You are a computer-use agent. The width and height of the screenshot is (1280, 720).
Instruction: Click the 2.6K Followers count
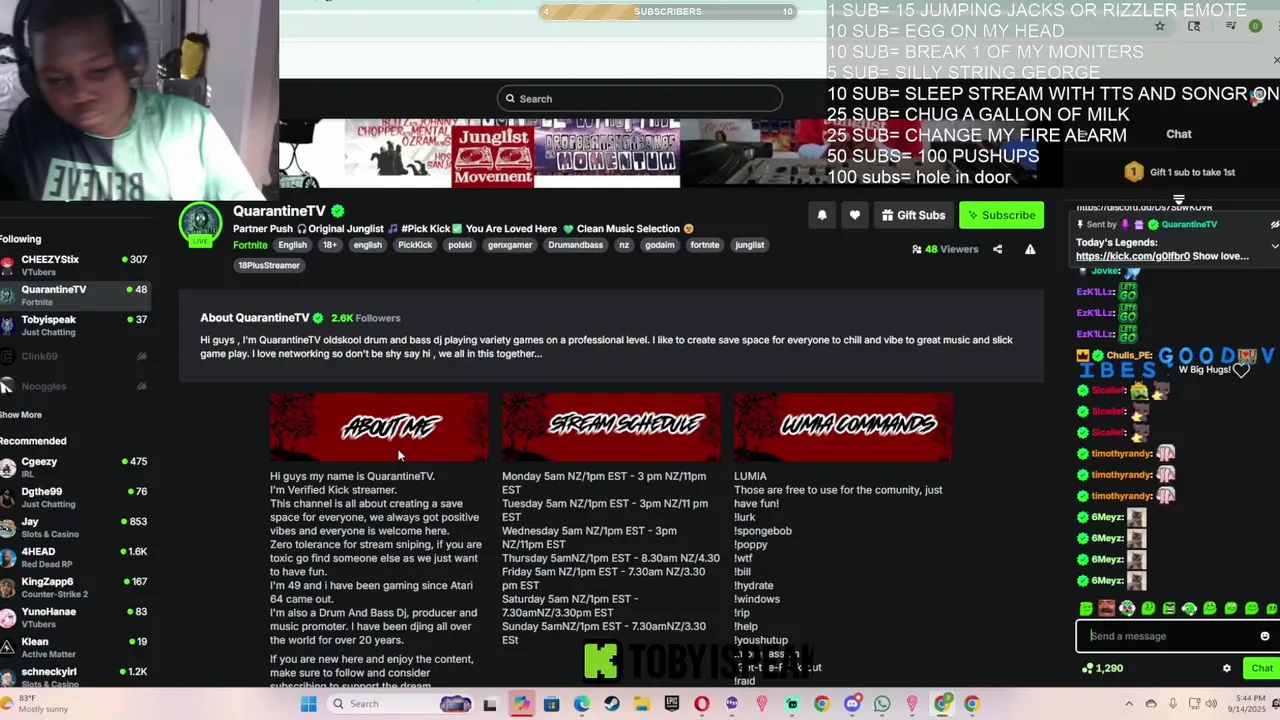[366, 318]
